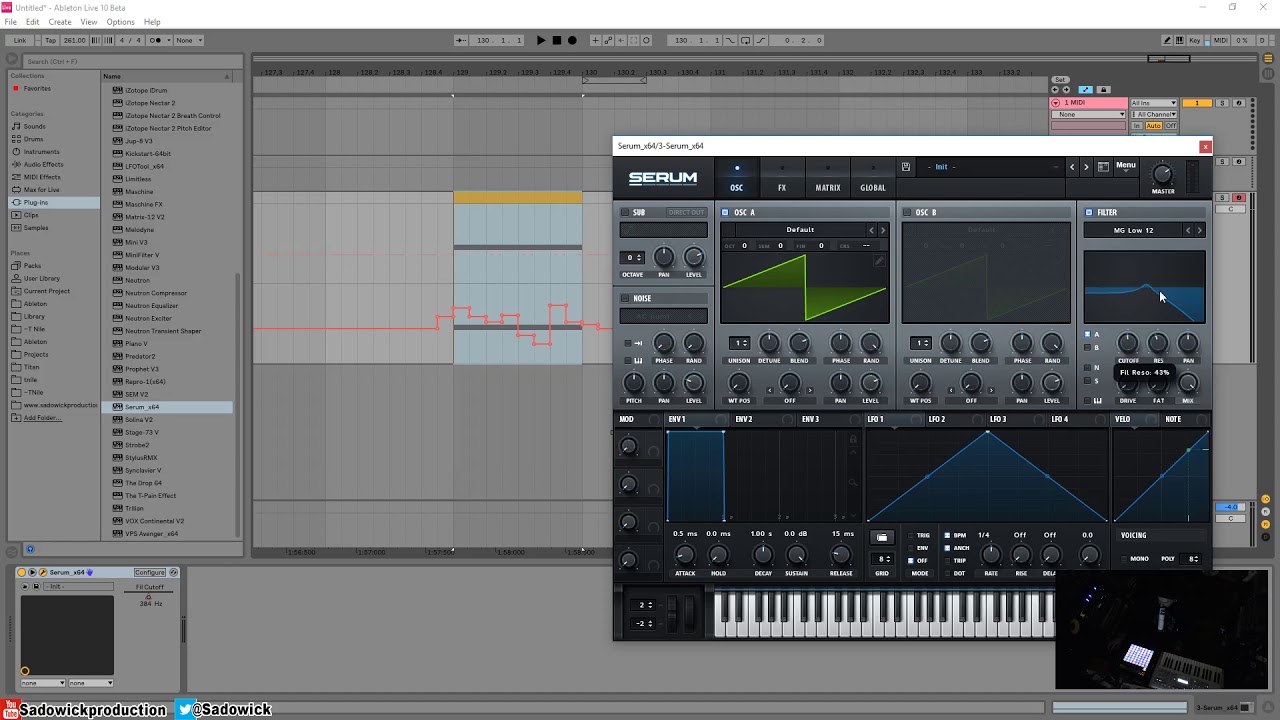Open the quantization dropdown set to None
1280x720 pixels.
[189, 40]
